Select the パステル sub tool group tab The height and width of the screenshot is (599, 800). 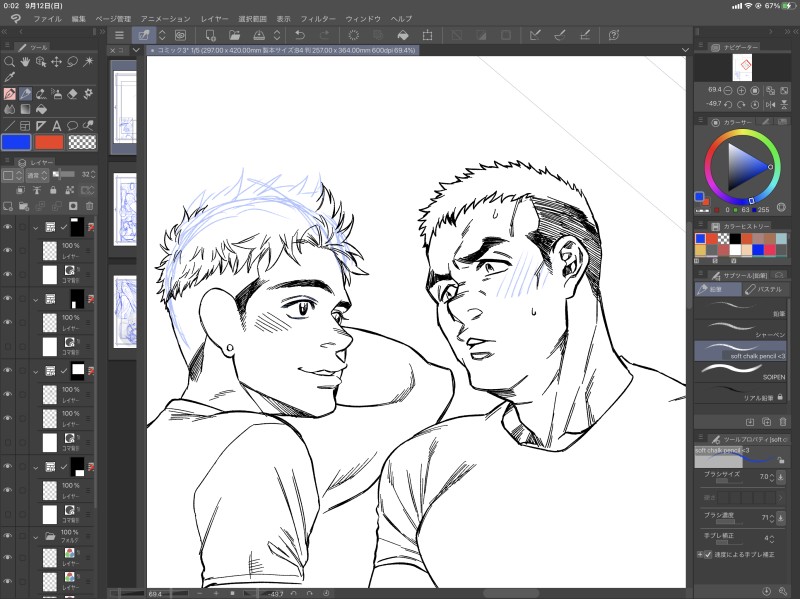click(x=764, y=289)
